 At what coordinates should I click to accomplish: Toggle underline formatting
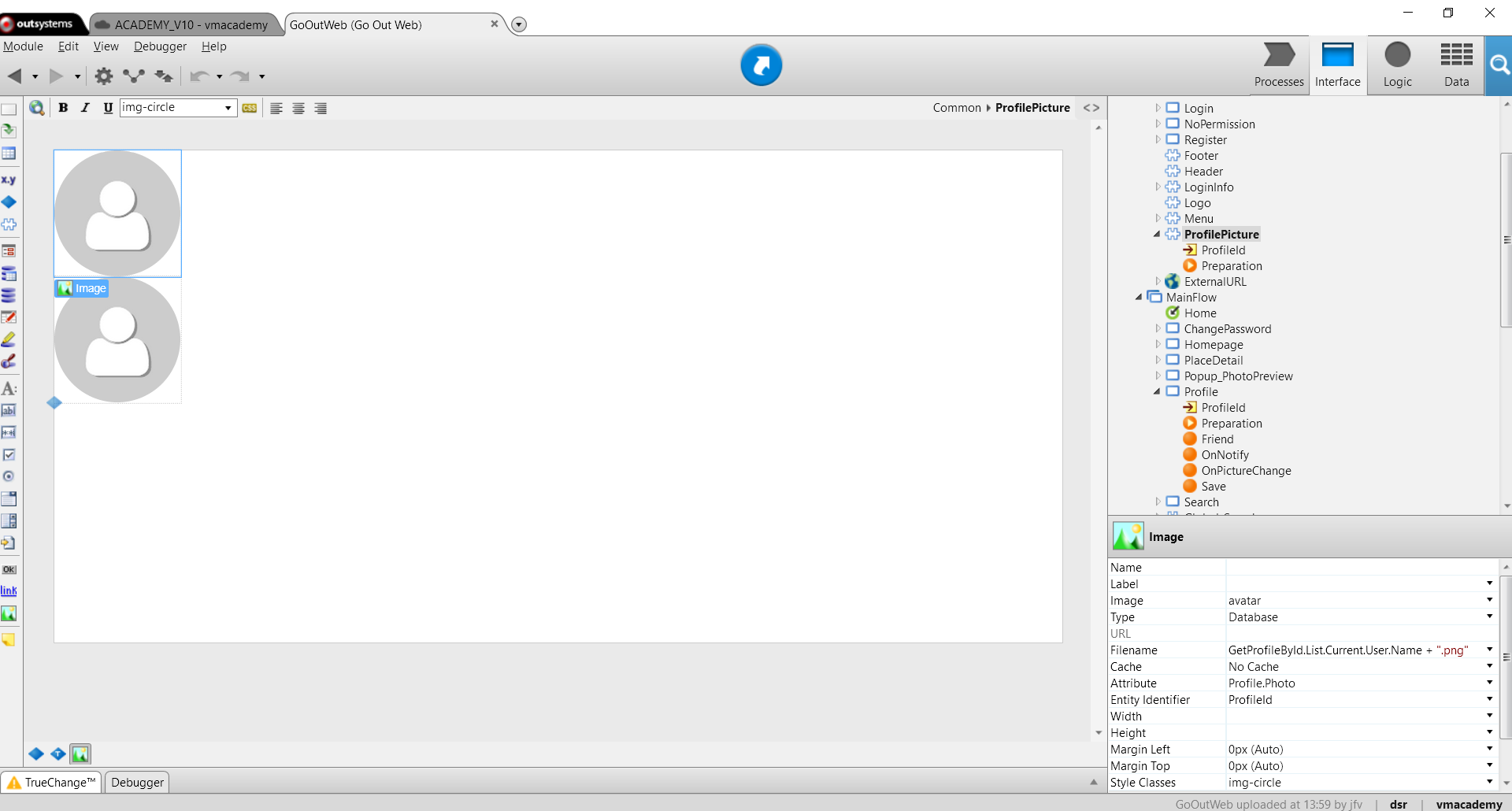pyautogui.click(x=108, y=108)
